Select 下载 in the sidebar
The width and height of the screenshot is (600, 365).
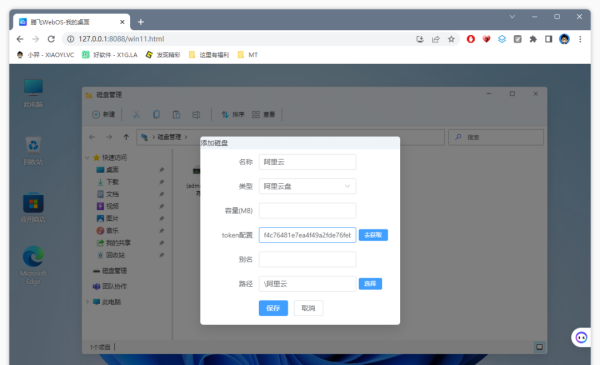[x=108, y=182]
